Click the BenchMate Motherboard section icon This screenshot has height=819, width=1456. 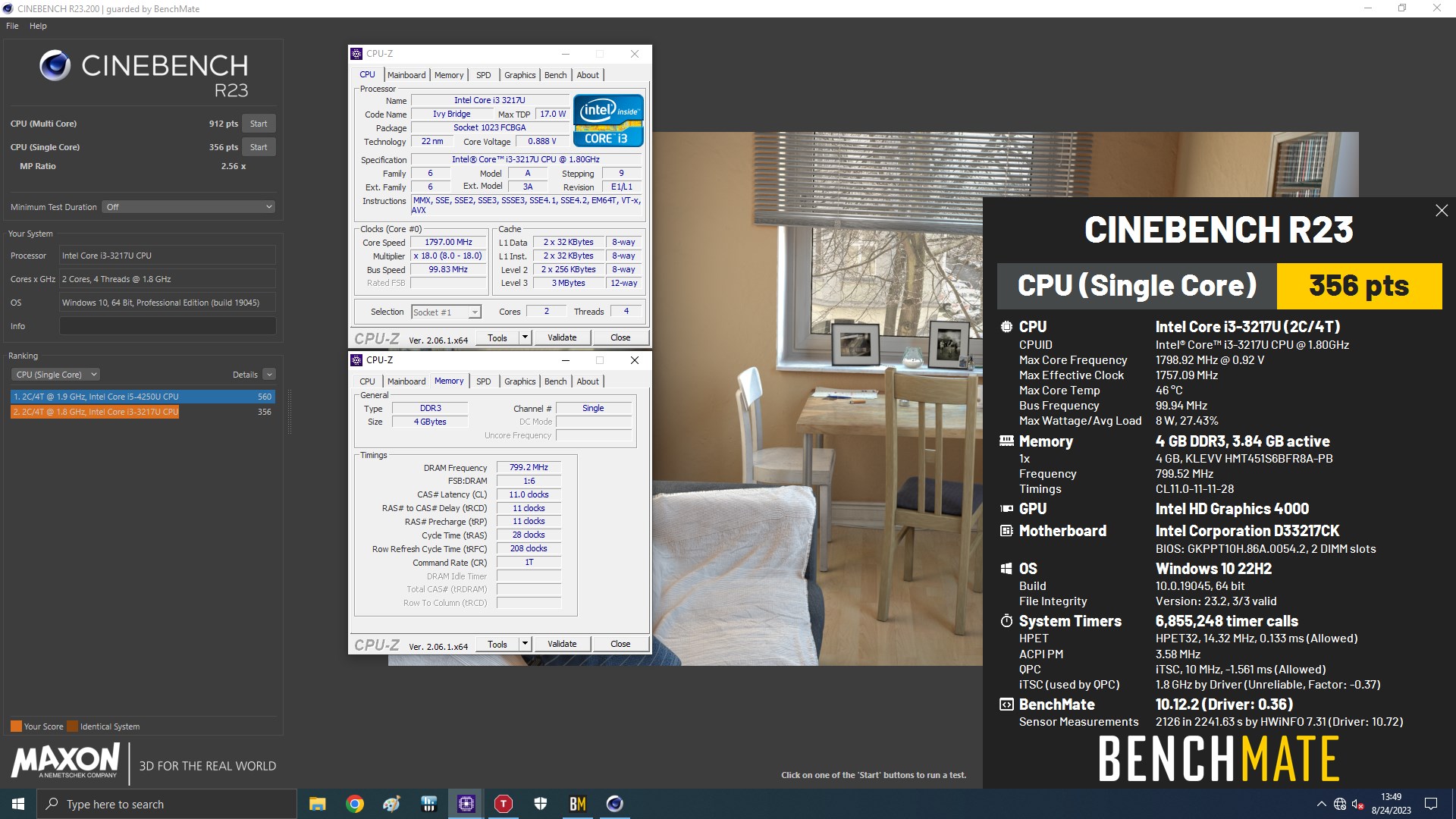point(1006,531)
